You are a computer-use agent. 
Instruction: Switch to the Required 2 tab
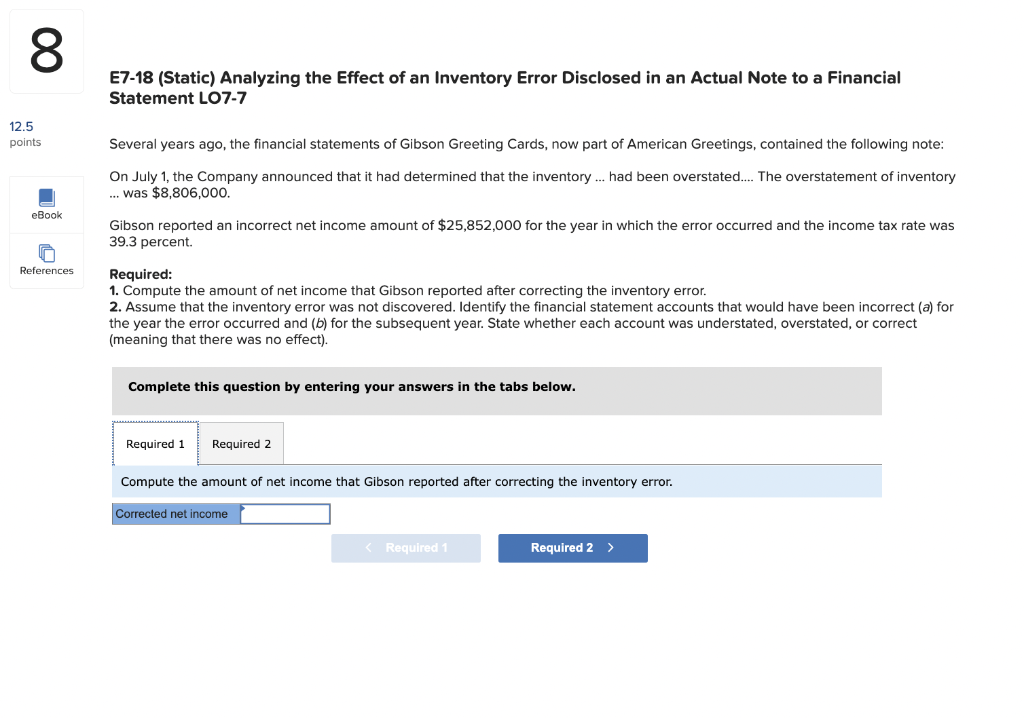(x=241, y=443)
